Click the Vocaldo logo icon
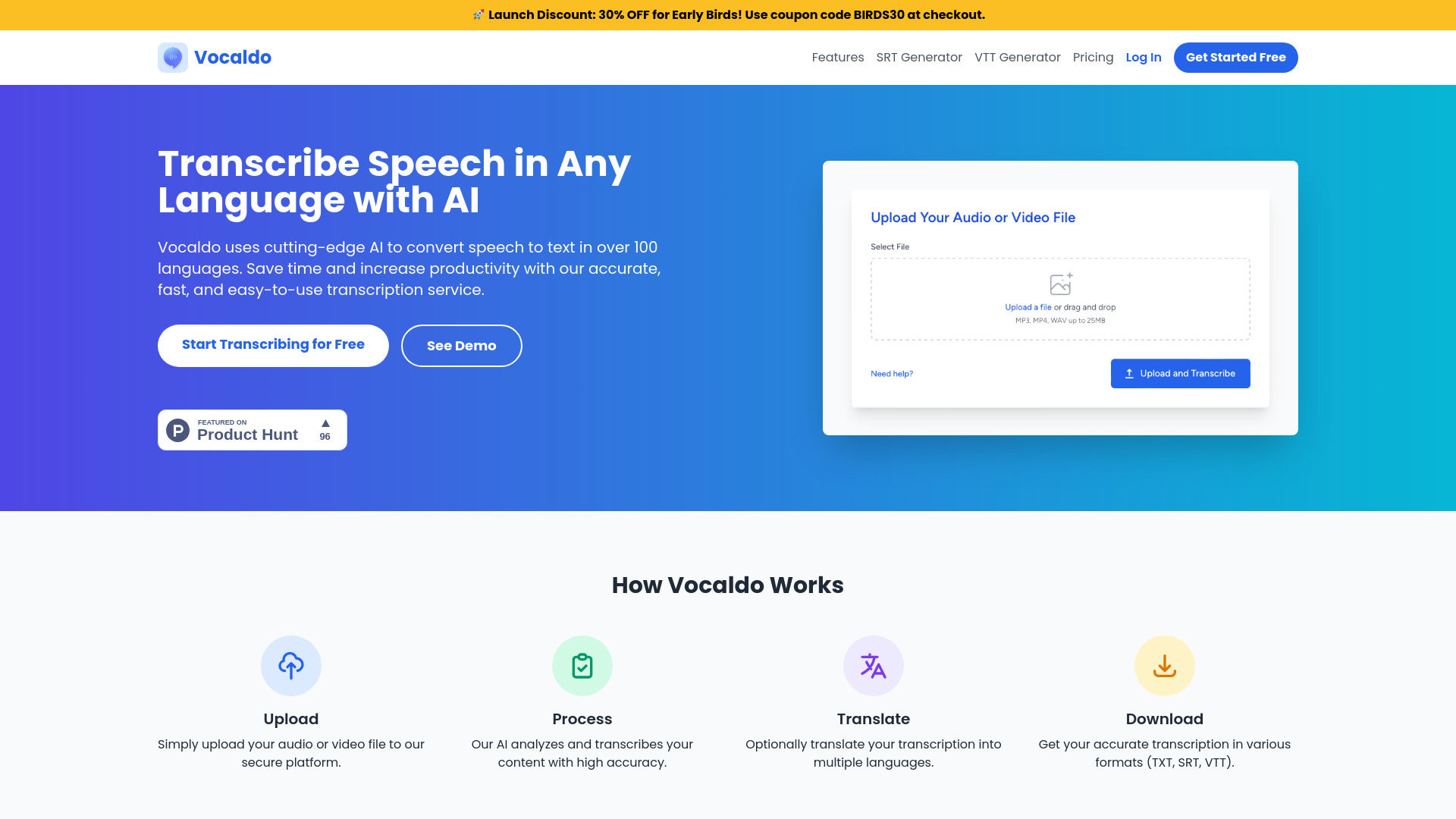Viewport: 1456px width, 819px height. click(173, 58)
